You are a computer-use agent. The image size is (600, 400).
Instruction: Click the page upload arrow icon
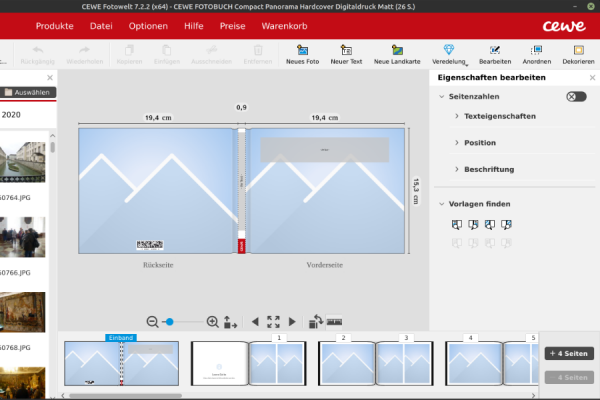pyautogui.click(x=230, y=322)
